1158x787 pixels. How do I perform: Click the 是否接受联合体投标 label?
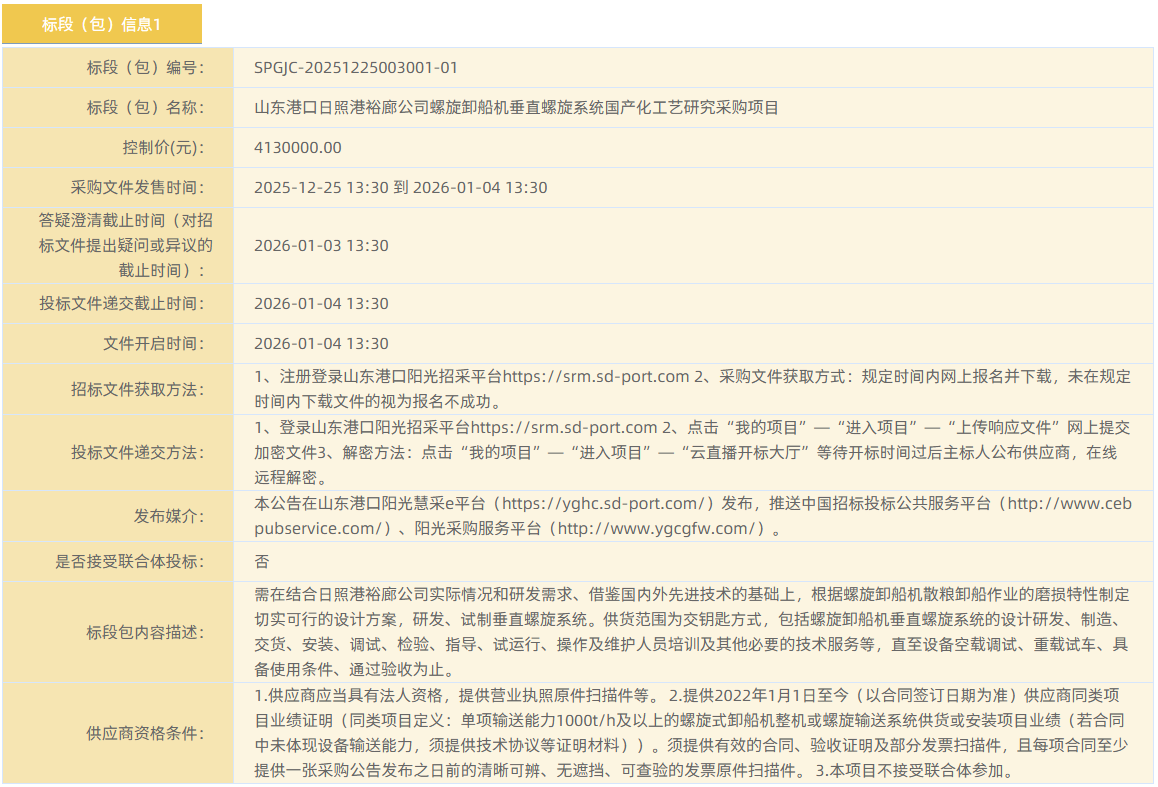(129, 562)
